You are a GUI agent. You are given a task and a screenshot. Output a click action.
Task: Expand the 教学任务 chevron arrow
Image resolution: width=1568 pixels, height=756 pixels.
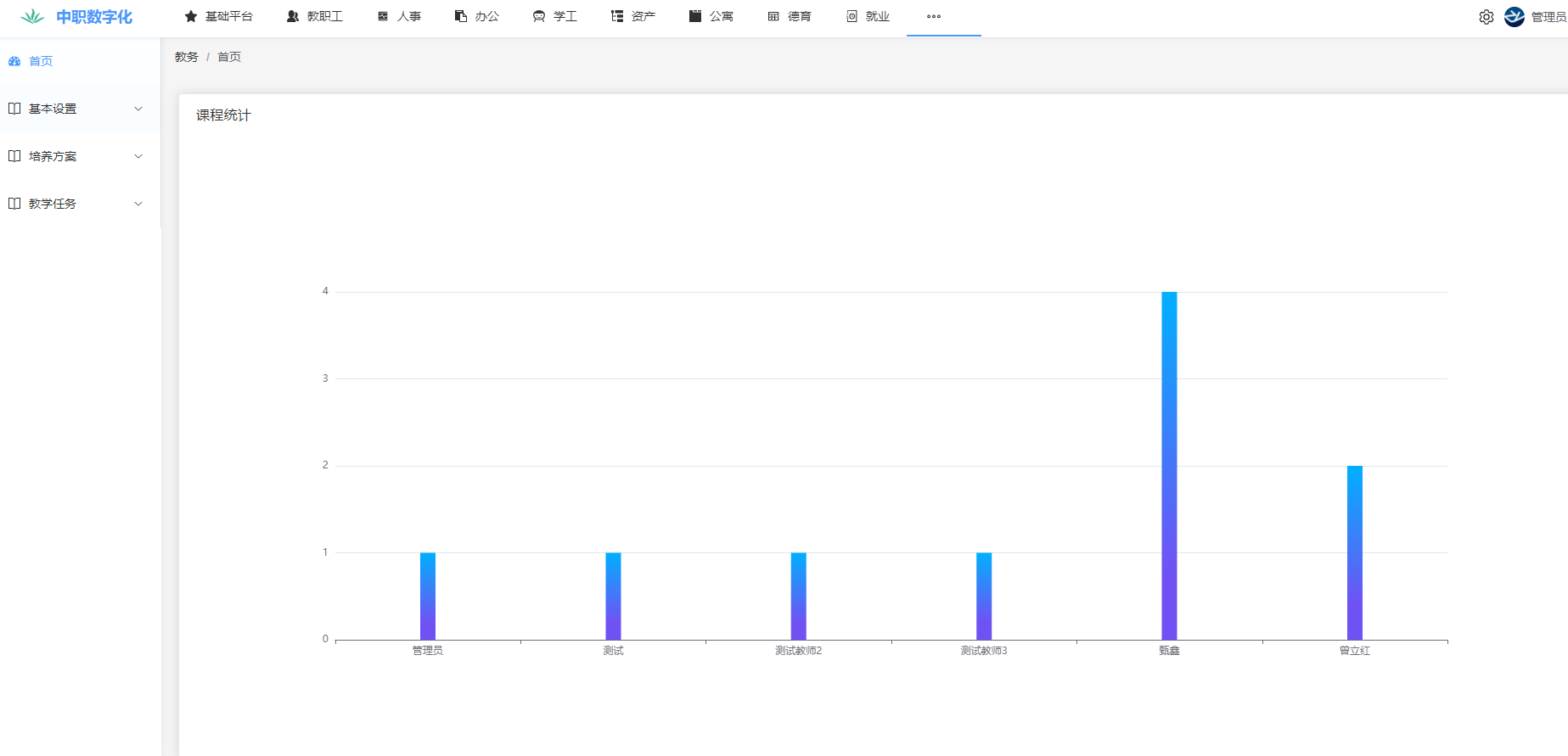click(138, 204)
